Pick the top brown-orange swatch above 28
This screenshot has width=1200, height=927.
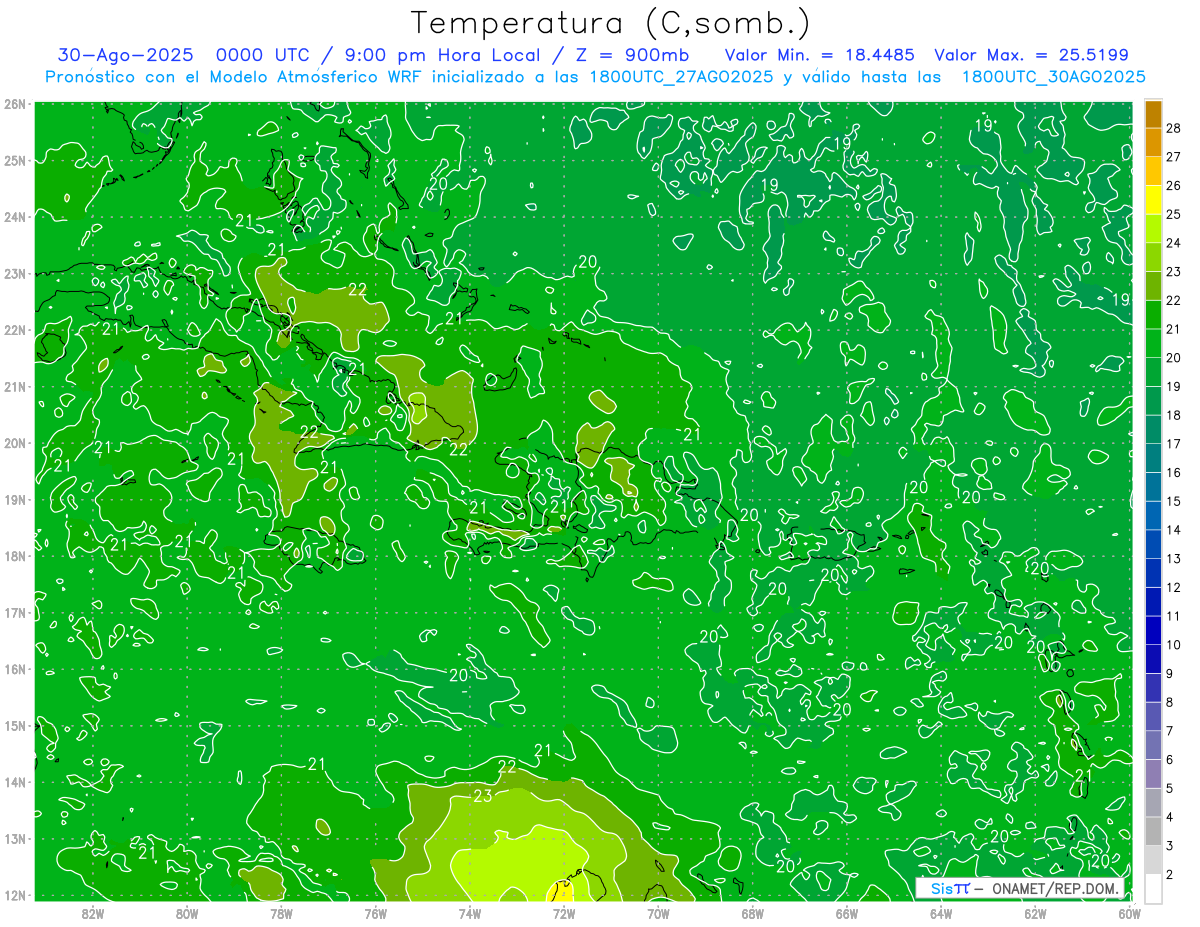tap(1153, 113)
